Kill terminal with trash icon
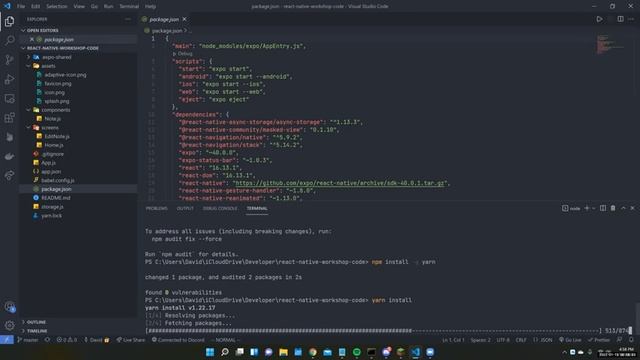This screenshot has width=640, height=360. pyautogui.click(x=613, y=208)
